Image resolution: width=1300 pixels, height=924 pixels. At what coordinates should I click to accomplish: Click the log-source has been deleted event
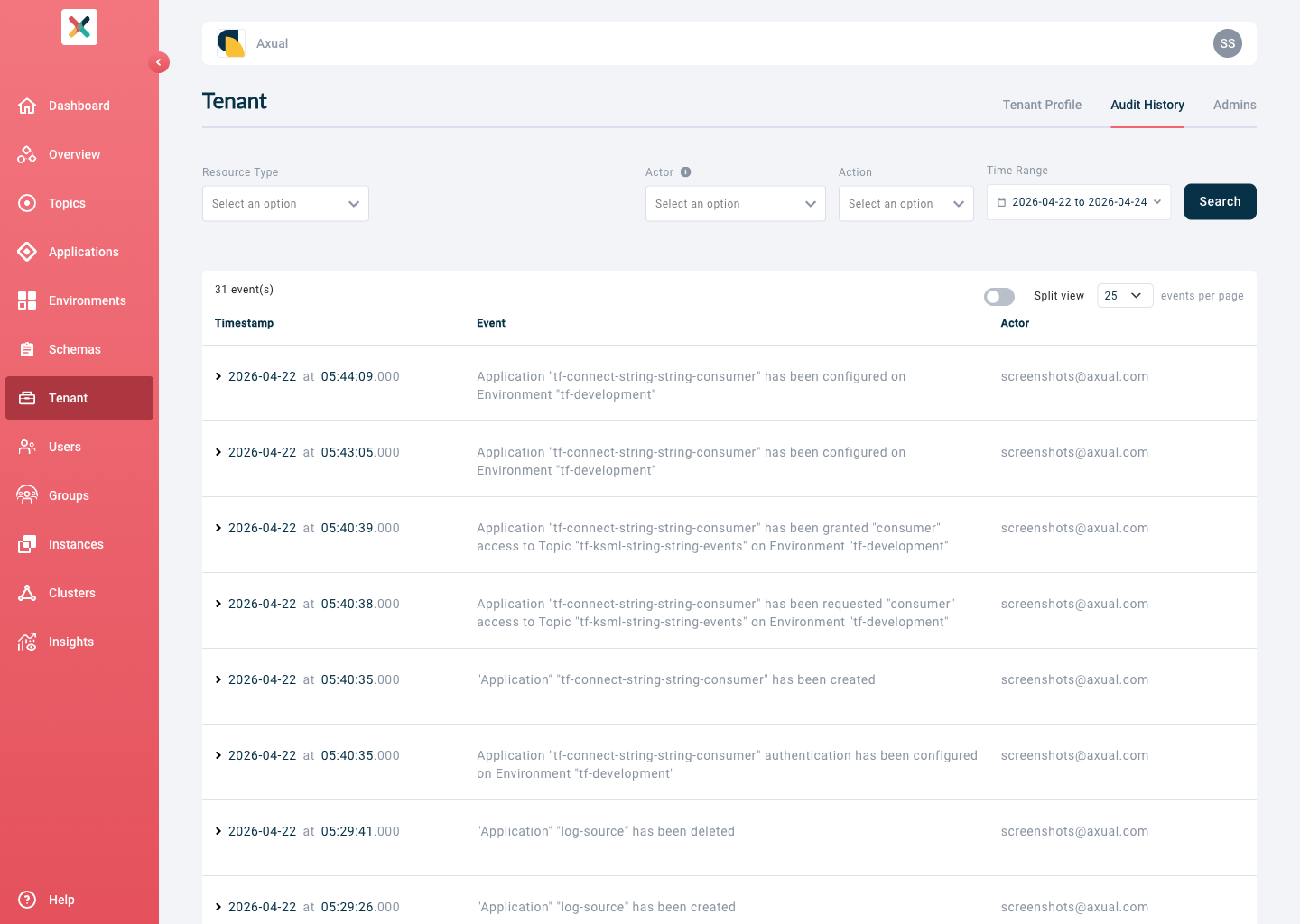(606, 831)
